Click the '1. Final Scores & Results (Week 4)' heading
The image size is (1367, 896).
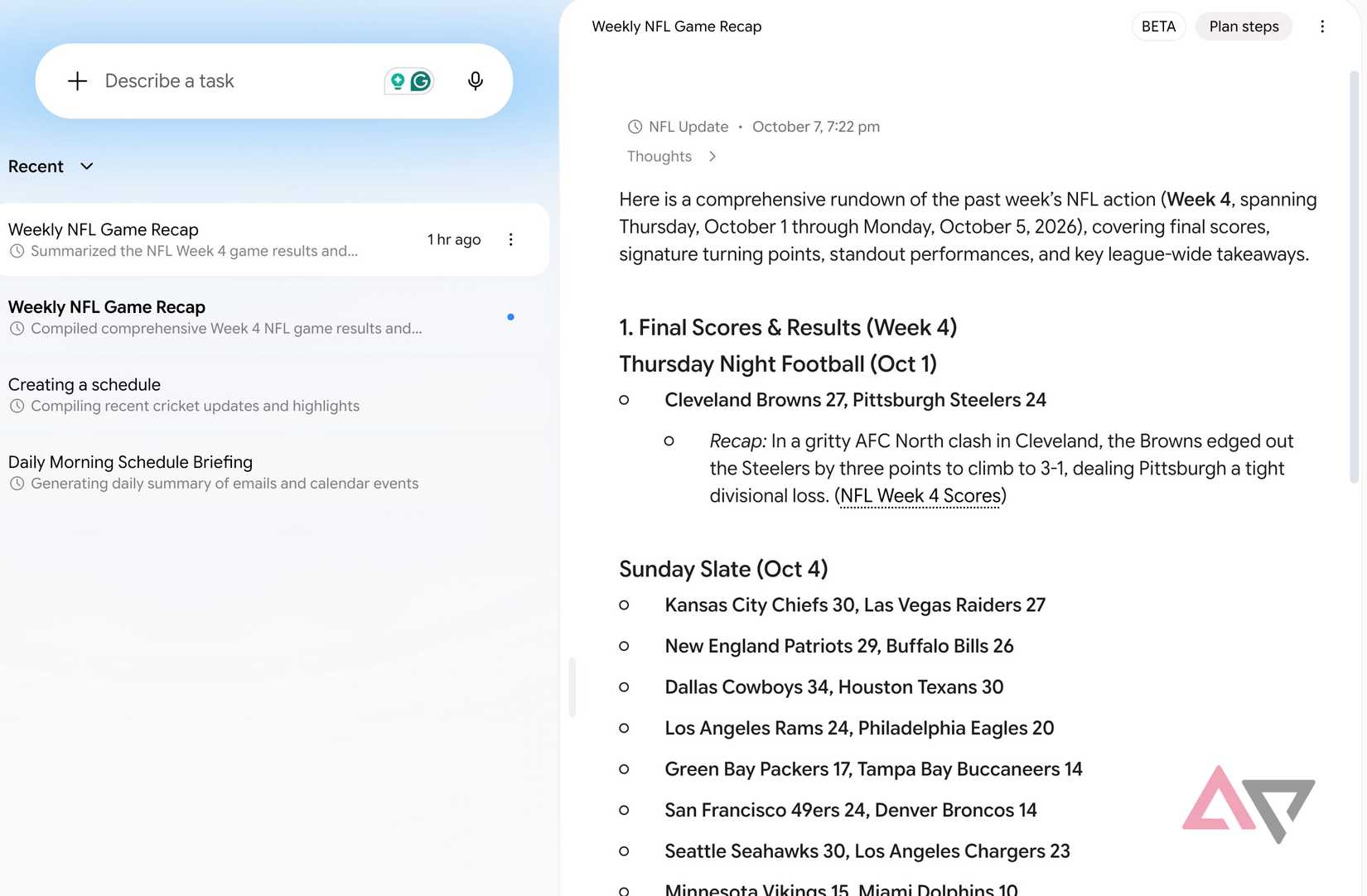[x=788, y=328]
